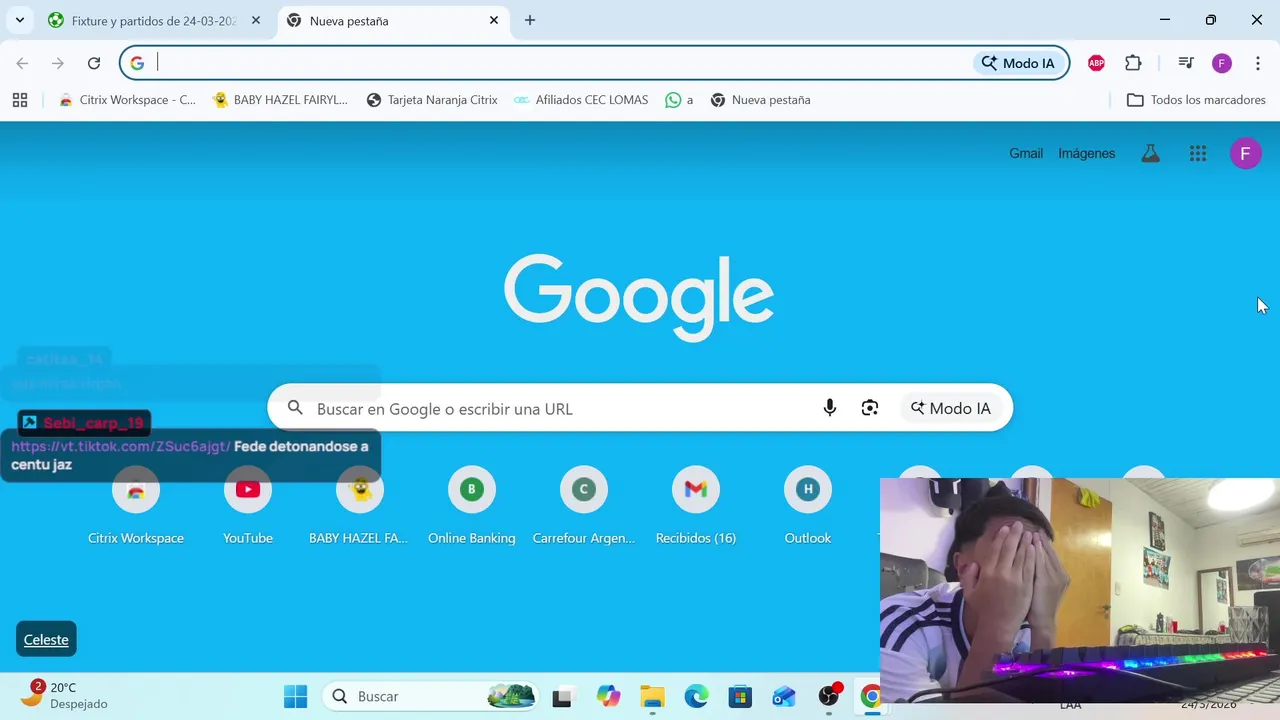Open Outlook from the taskbar
The width and height of the screenshot is (1280, 720).
(x=784, y=696)
